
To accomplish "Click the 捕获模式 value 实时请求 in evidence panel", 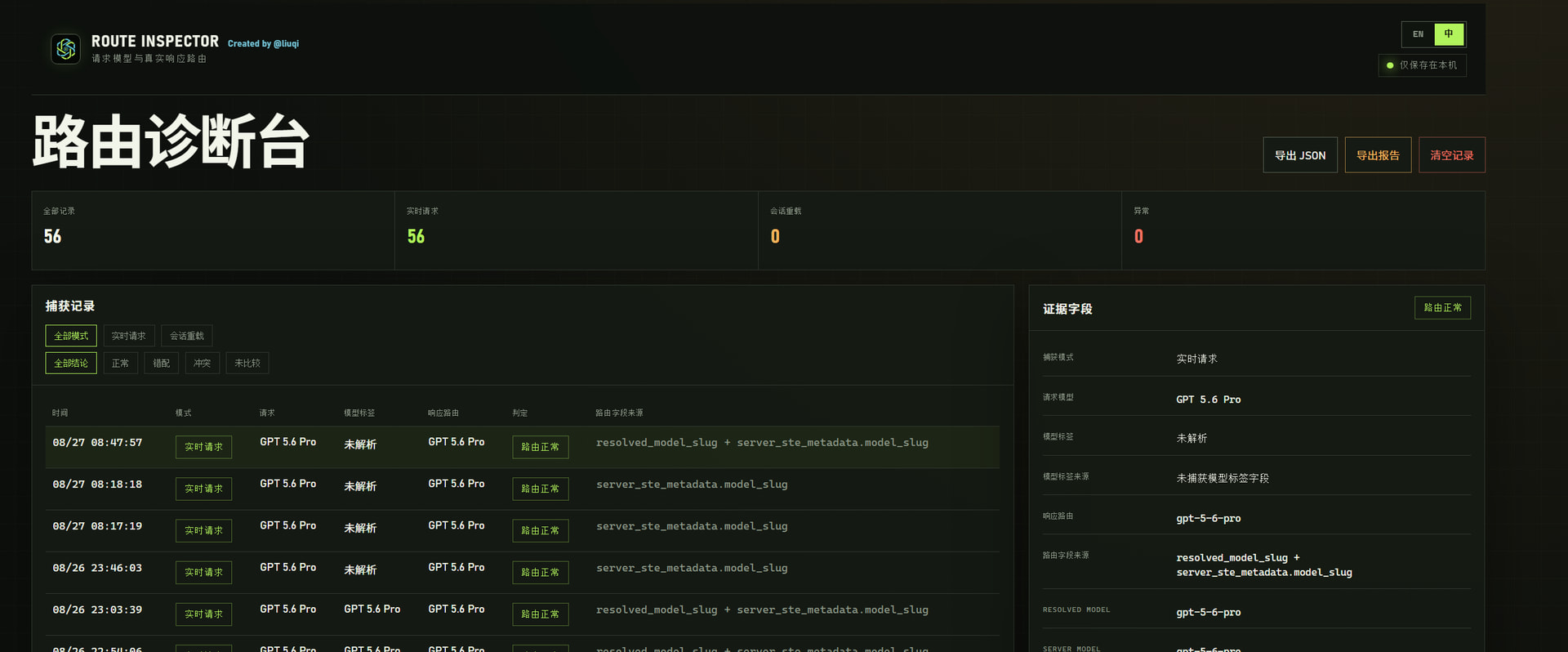I will 1196,359.
